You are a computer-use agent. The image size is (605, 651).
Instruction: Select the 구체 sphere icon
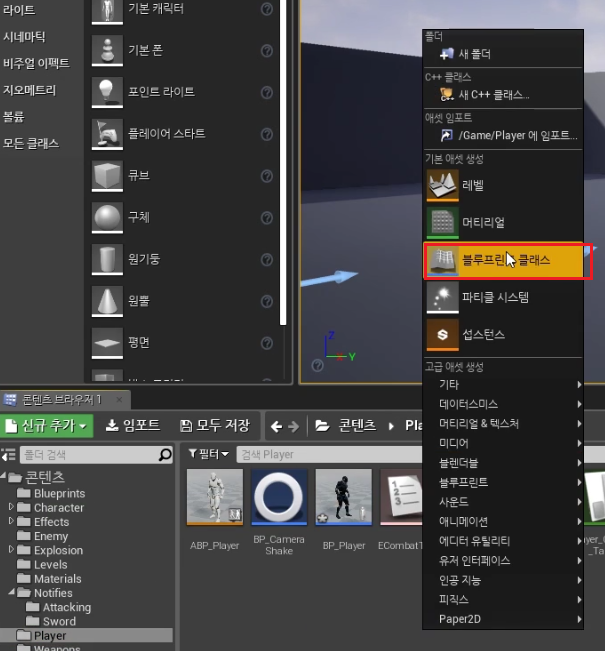click(107, 218)
